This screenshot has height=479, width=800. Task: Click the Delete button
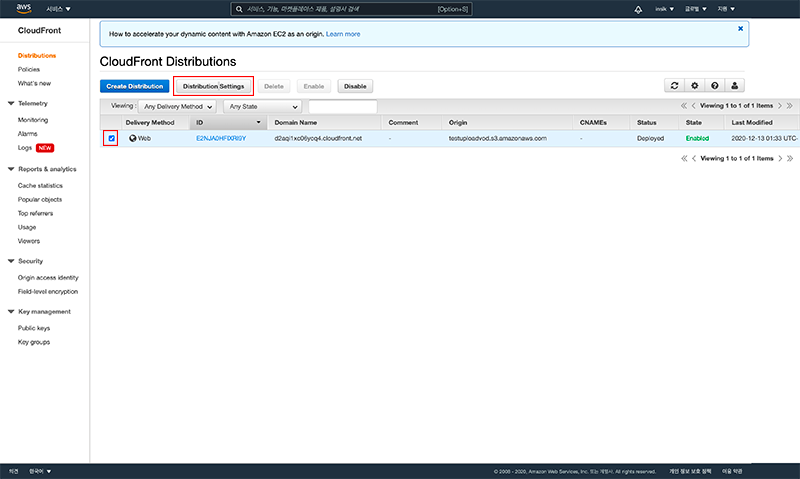pyautogui.click(x=274, y=86)
